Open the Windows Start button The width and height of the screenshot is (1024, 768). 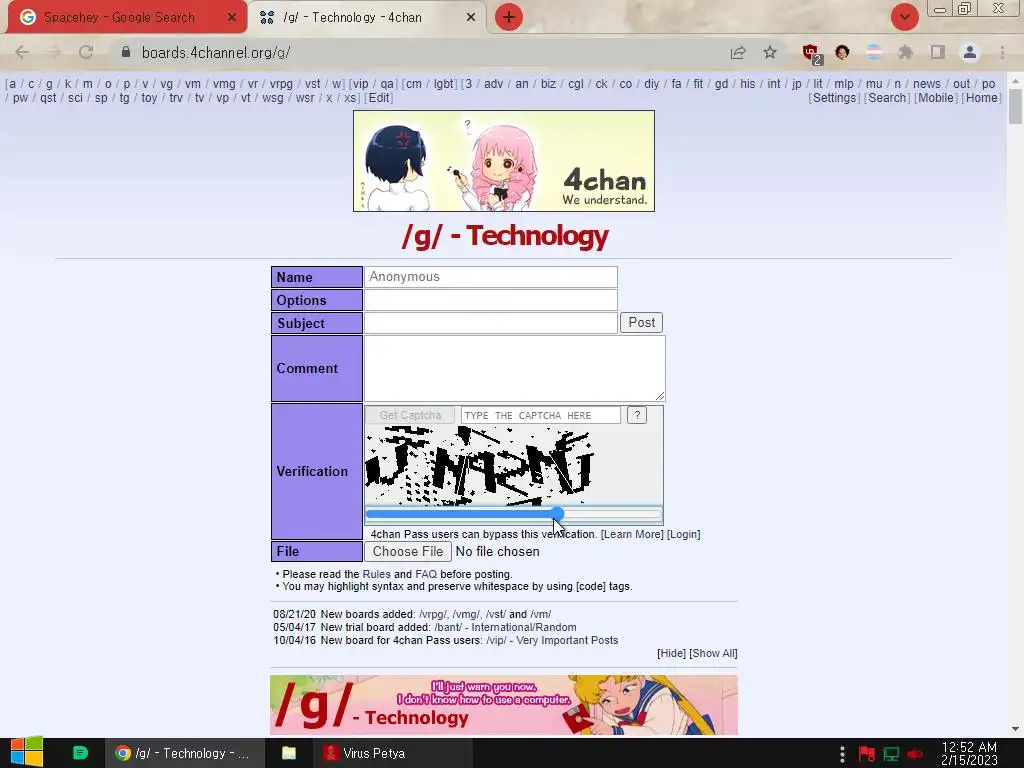coord(26,752)
